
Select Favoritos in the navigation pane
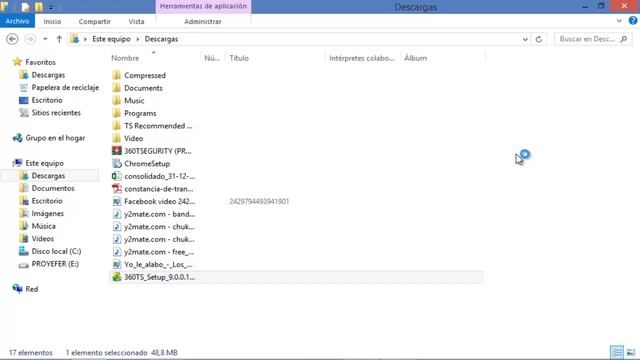coord(40,62)
